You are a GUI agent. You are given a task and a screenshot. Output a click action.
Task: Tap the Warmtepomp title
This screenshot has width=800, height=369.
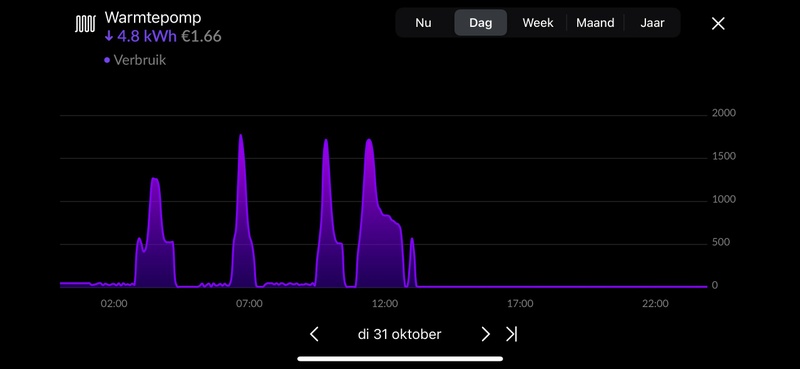(x=153, y=17)
